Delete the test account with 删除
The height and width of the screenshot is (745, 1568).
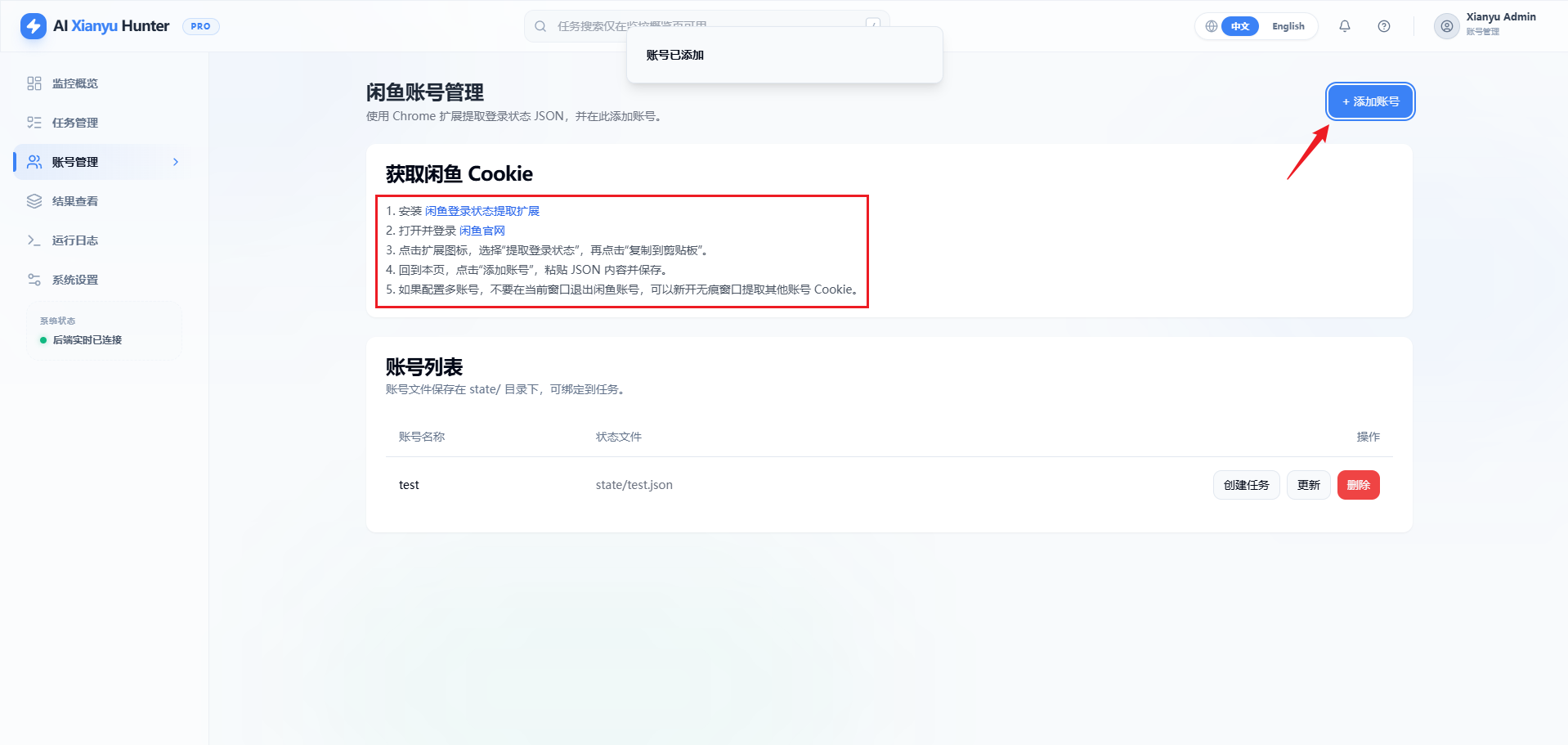(x=1358, y=485)
